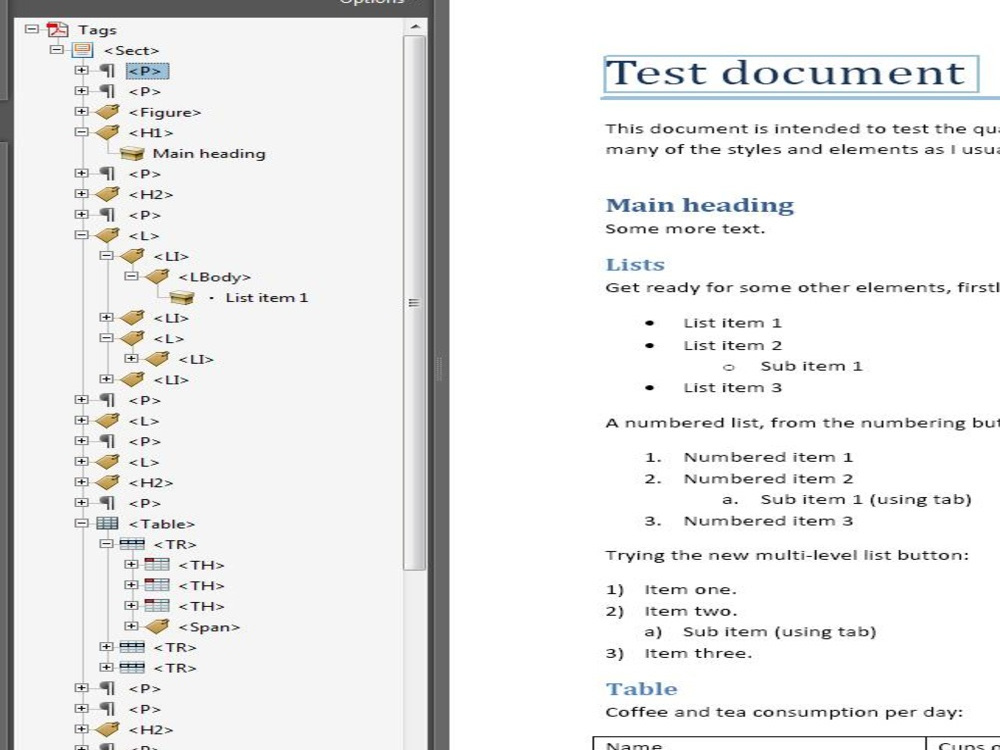Select the highlighted <P> tag

(x=147, y=71)
